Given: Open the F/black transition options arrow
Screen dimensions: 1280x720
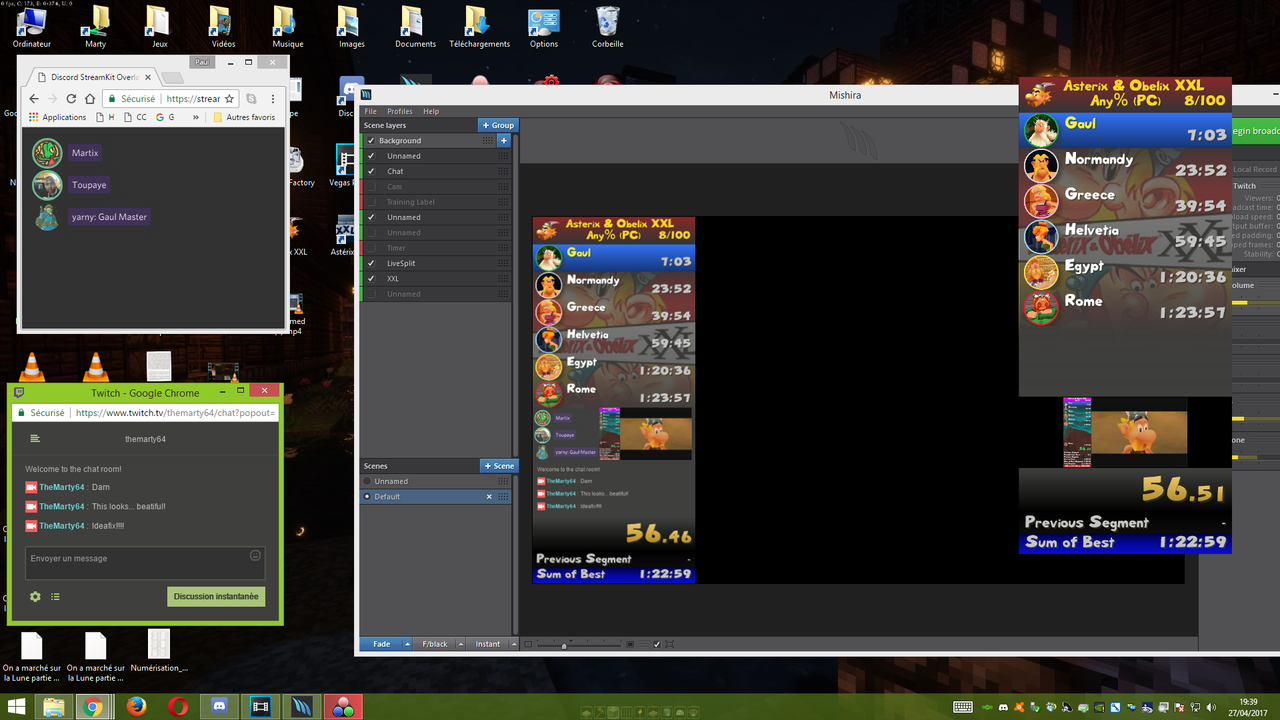Looking at the screenshot, I should [x=459, y=644].
